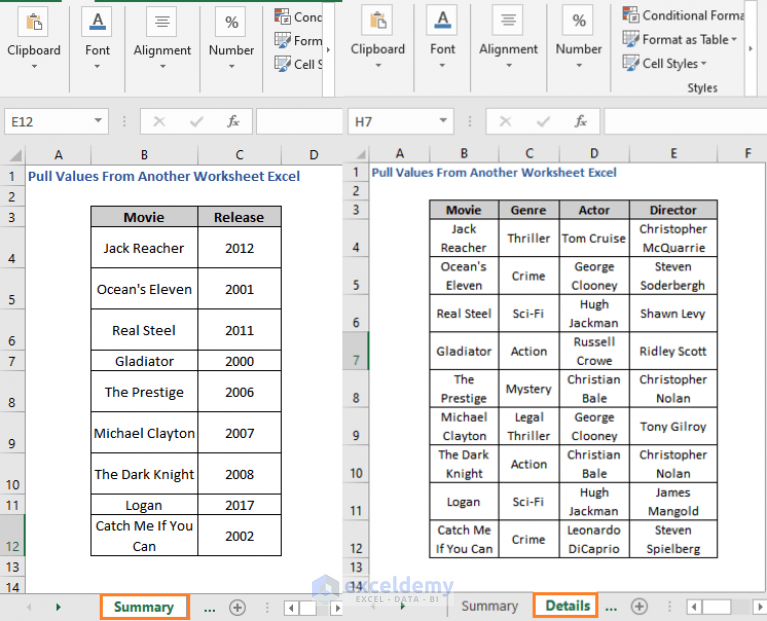This screenshot has height=621, width=767.
Task: Switch to the highlighted Details sheet tab
Action: [566, 606]
